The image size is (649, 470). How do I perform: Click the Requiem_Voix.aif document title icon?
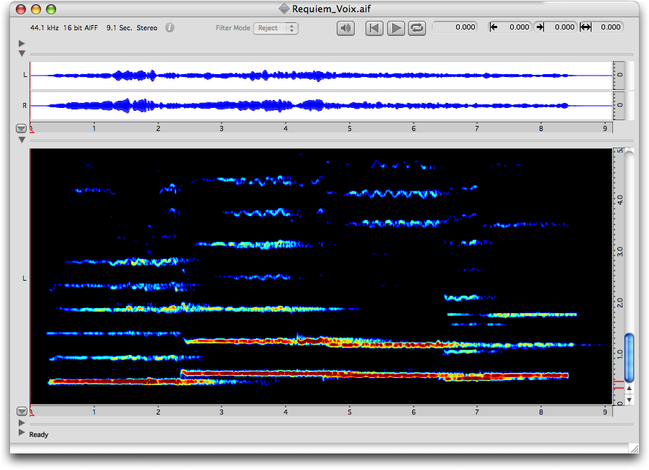coord(284,8)
